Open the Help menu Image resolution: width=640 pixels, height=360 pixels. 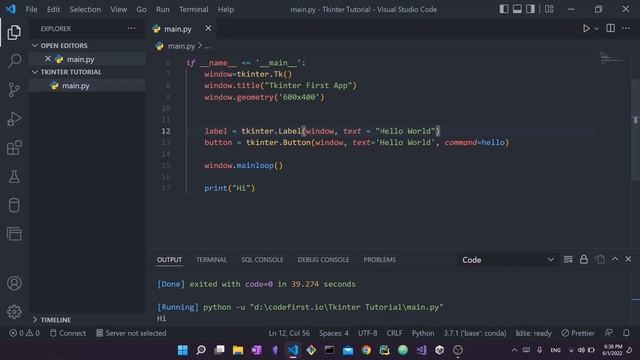pyautogui.click(x=225, y=9)
